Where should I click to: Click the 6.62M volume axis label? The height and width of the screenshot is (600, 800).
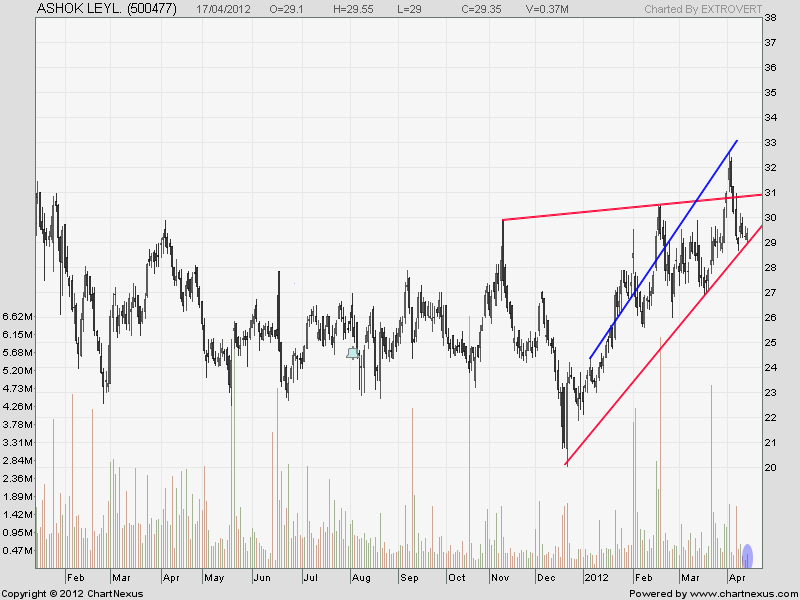pyautogui.click(x=19, y=317)
